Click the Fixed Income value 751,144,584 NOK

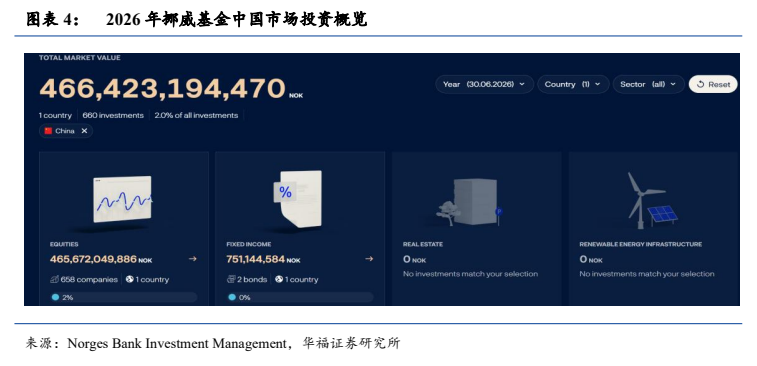(263, 259)
